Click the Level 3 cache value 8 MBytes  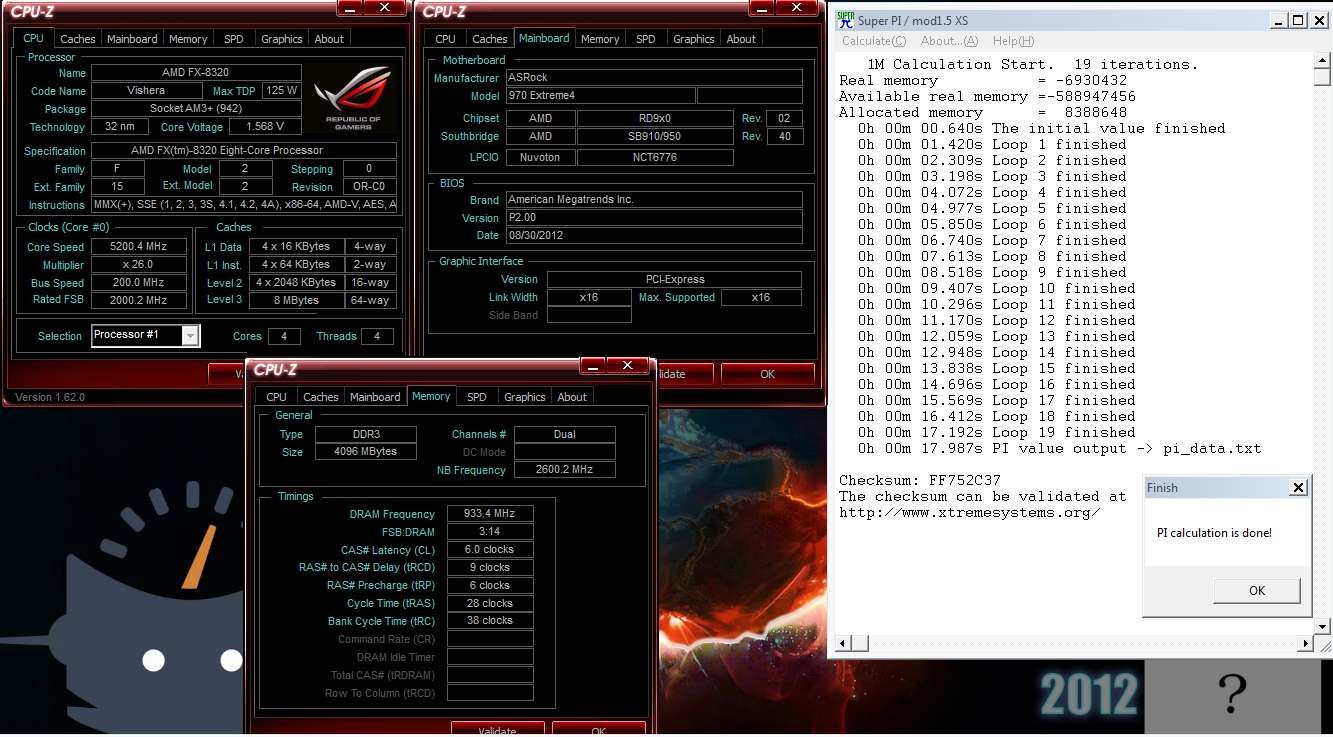[297, 300]
